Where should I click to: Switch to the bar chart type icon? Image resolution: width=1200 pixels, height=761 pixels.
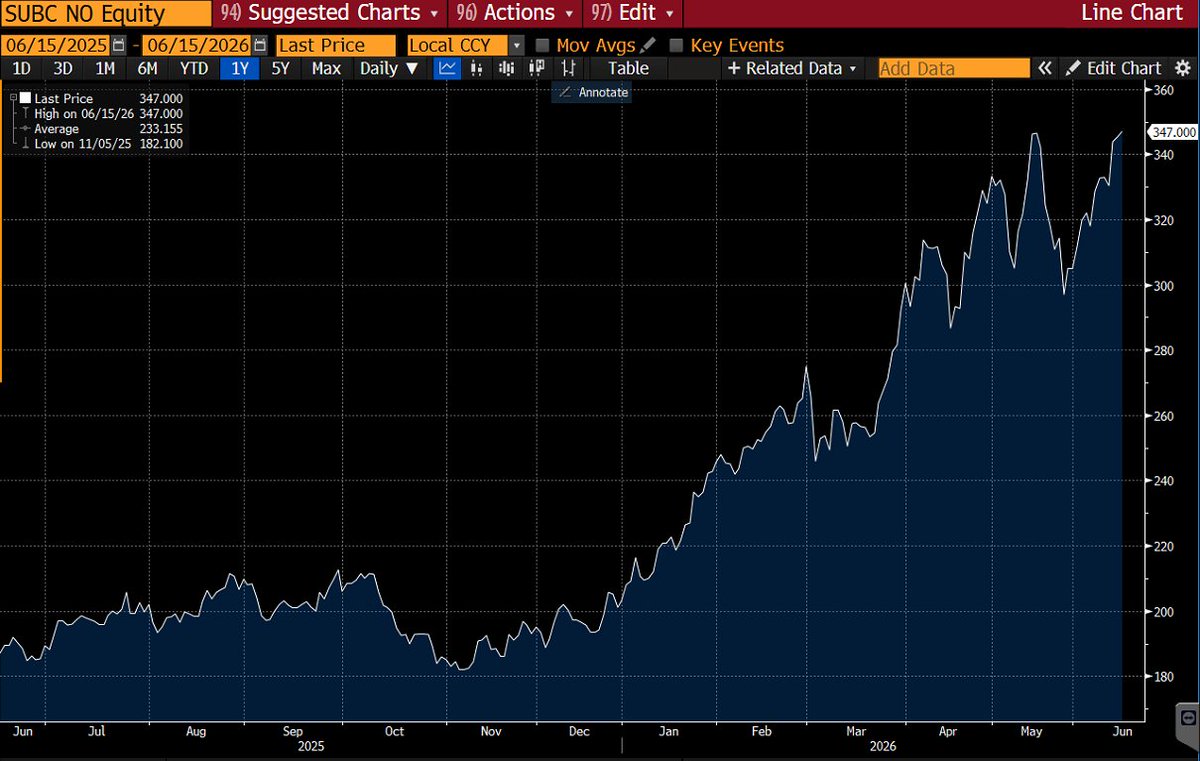[477, 68]
